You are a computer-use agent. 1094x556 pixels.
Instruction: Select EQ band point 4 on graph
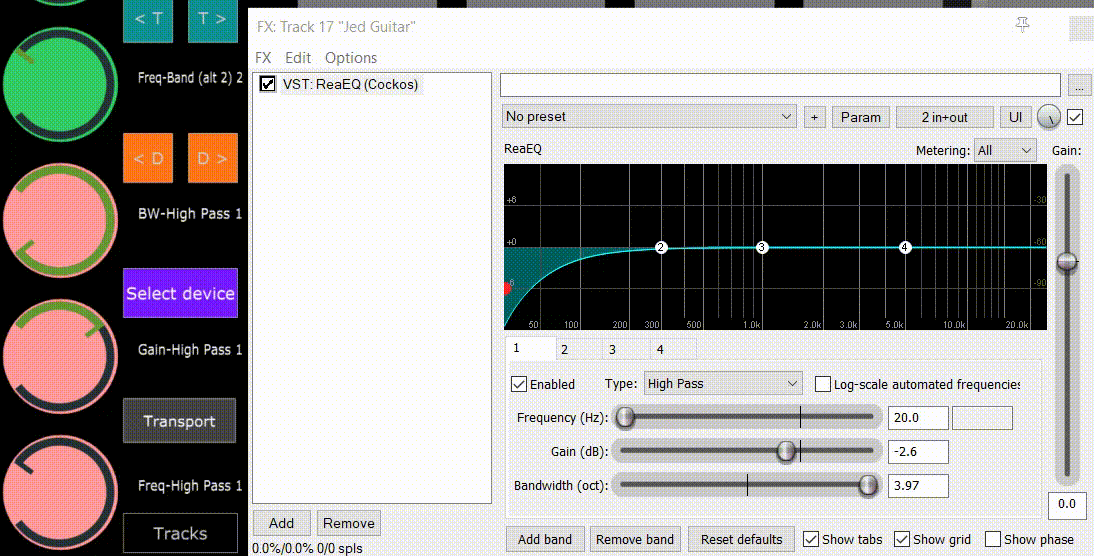[905, 247]
